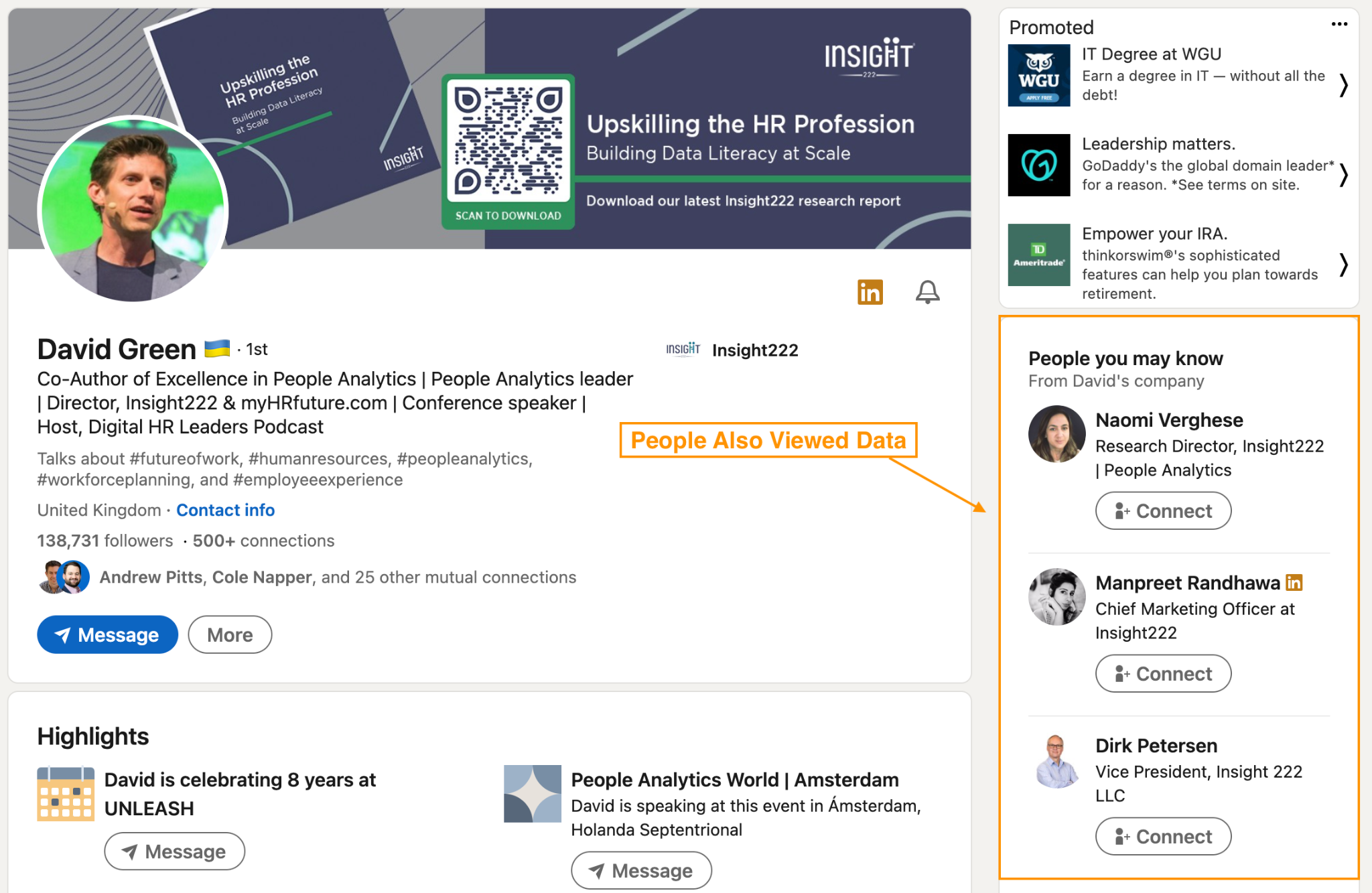This screenshot has width=1372, height=893.
Task: Click the calendar icon in Highlights
Action: click(66, 794)
